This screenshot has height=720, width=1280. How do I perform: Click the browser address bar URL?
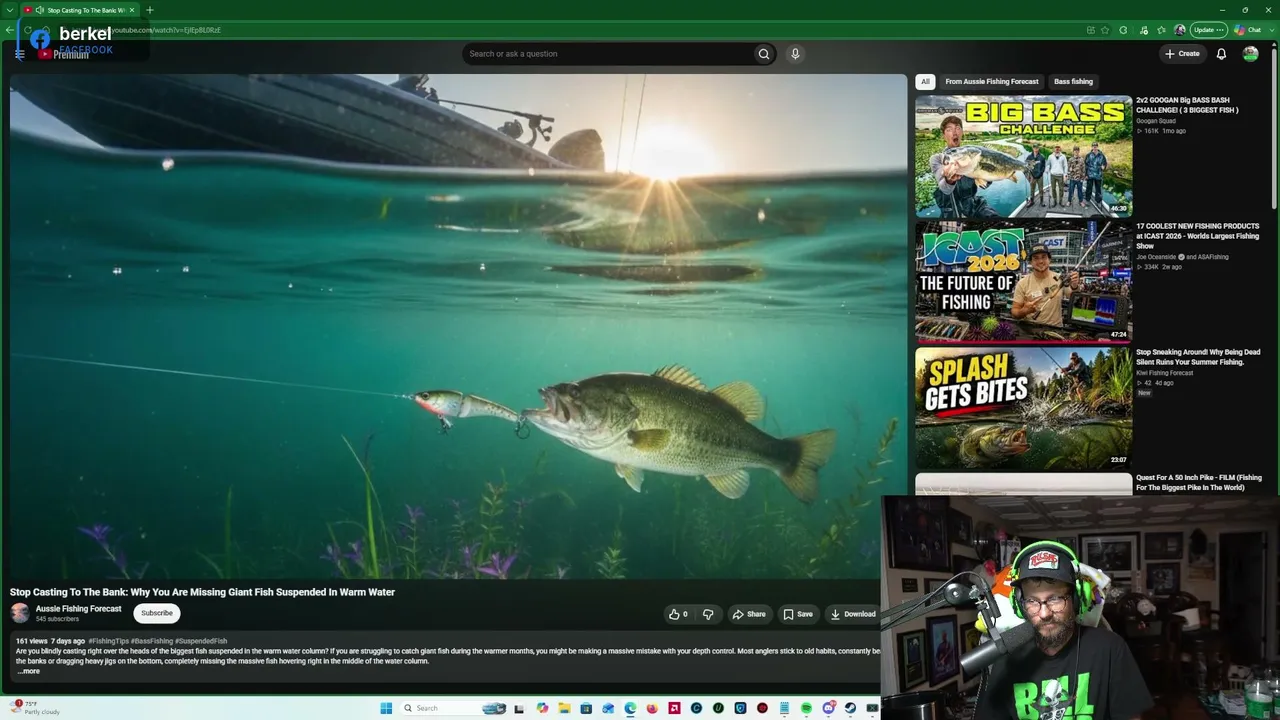click(166, 30)
